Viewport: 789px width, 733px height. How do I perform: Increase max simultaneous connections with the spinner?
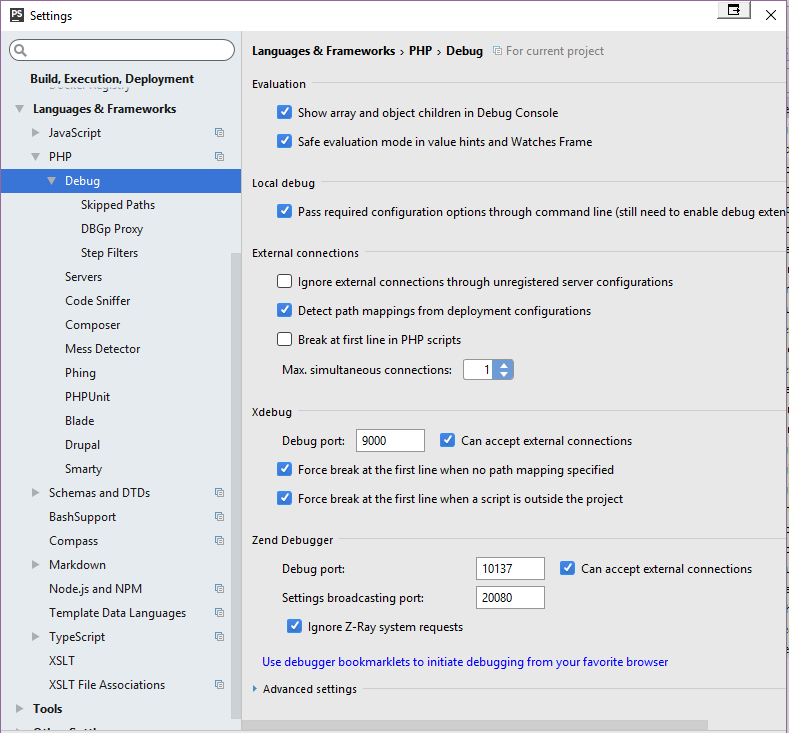pyautogui.click(x=504, y=365)
